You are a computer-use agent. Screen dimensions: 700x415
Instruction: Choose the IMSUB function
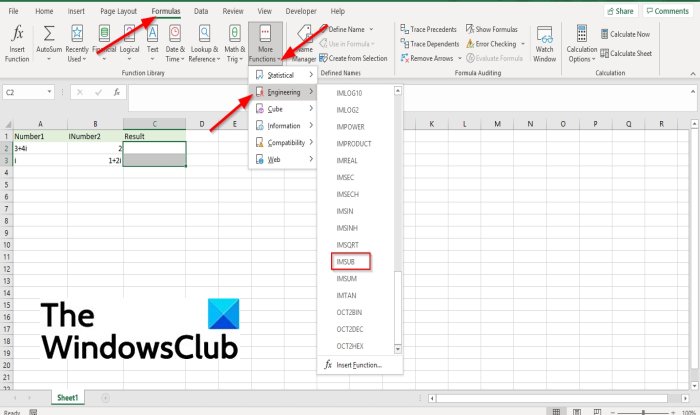coord(350,261)
